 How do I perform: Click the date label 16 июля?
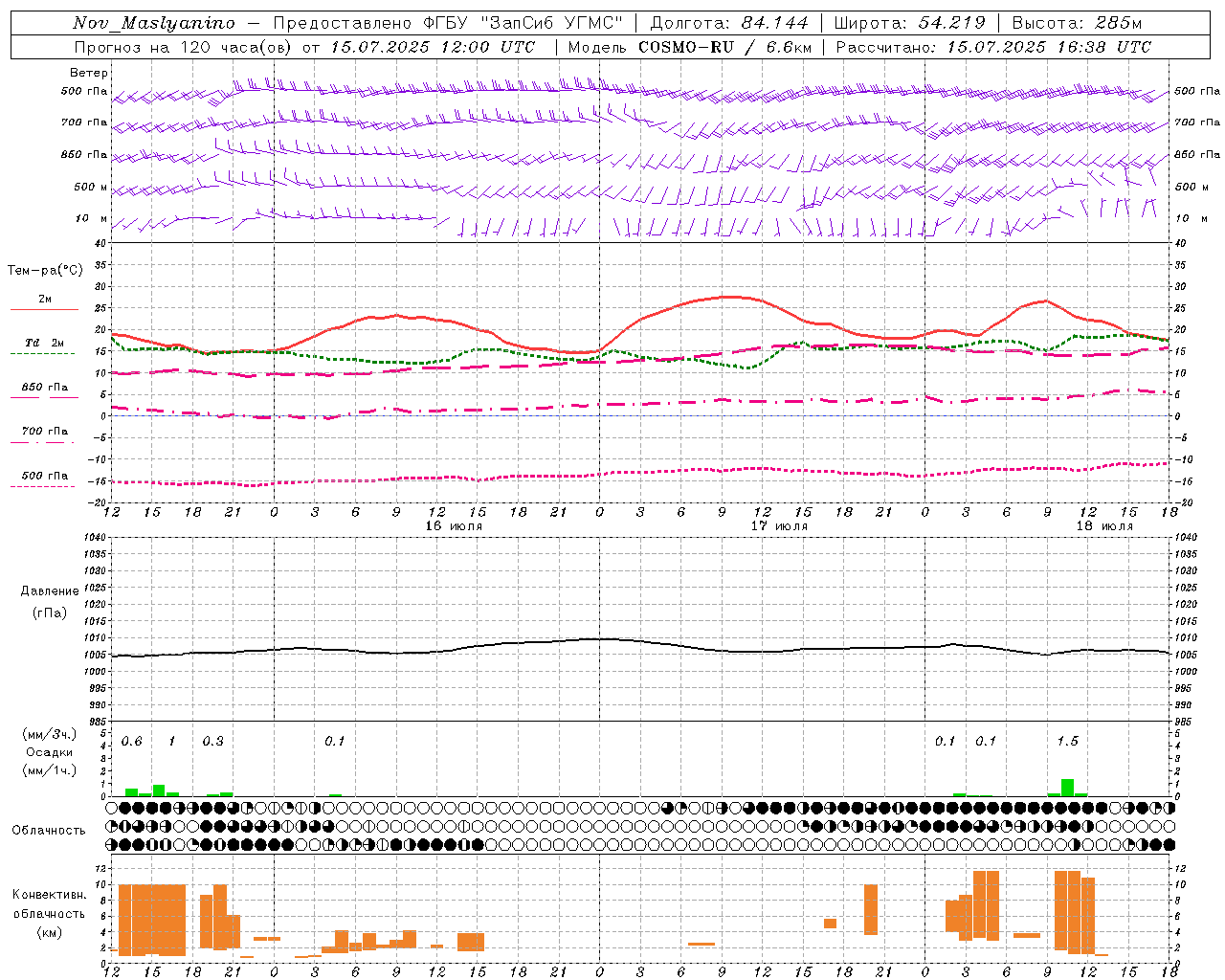(454, 526)
